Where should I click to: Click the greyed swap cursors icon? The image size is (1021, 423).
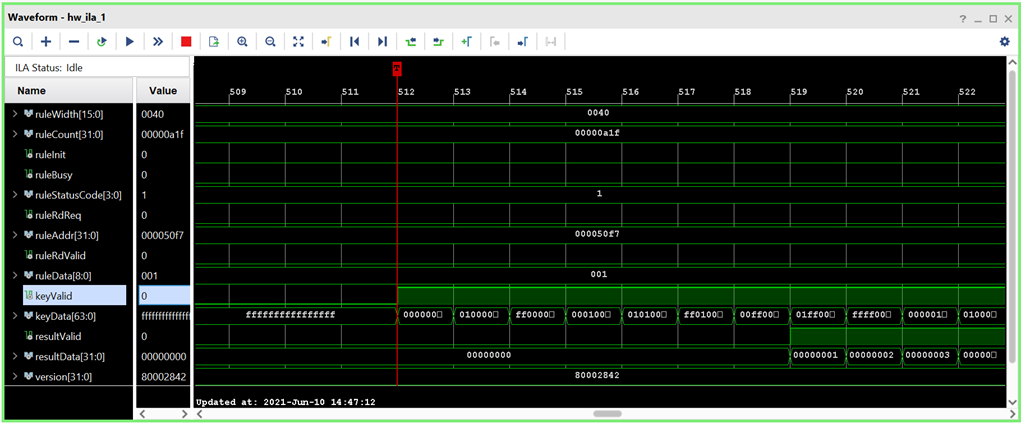550,42
